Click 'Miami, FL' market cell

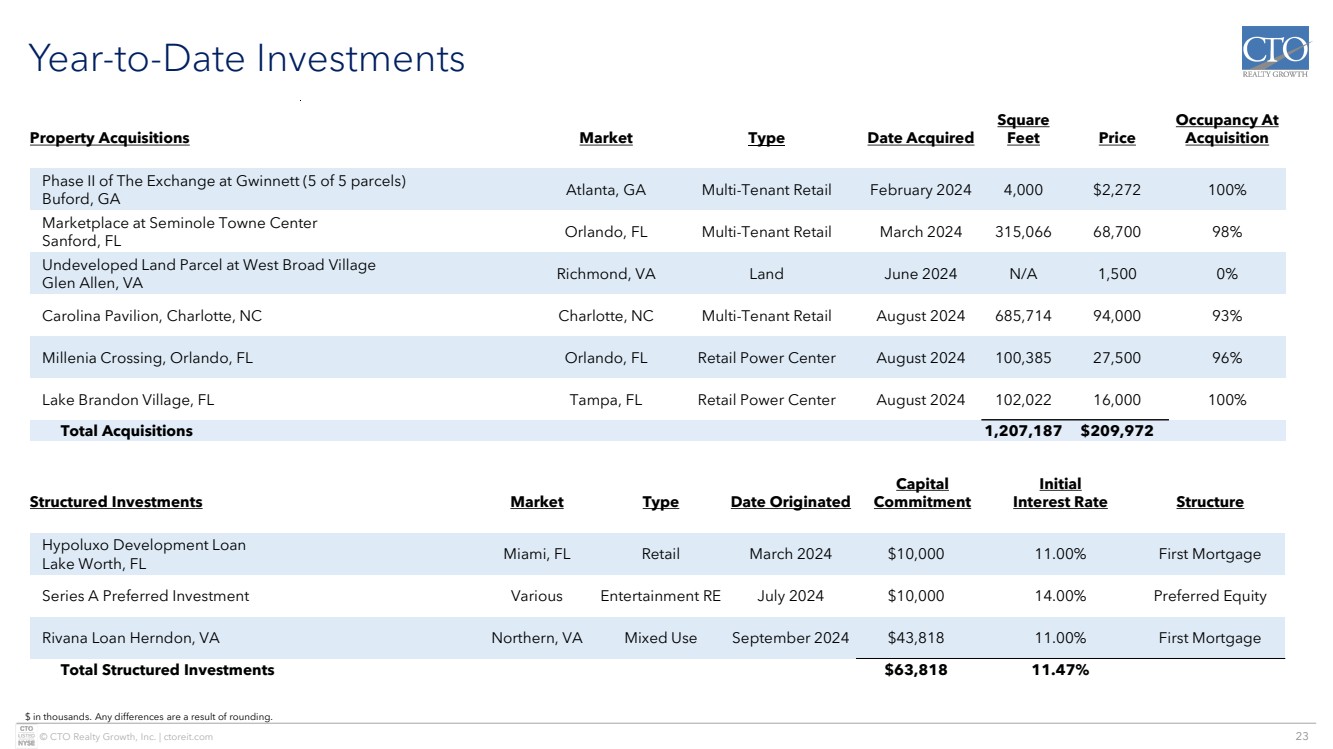(x=537, y=554)
